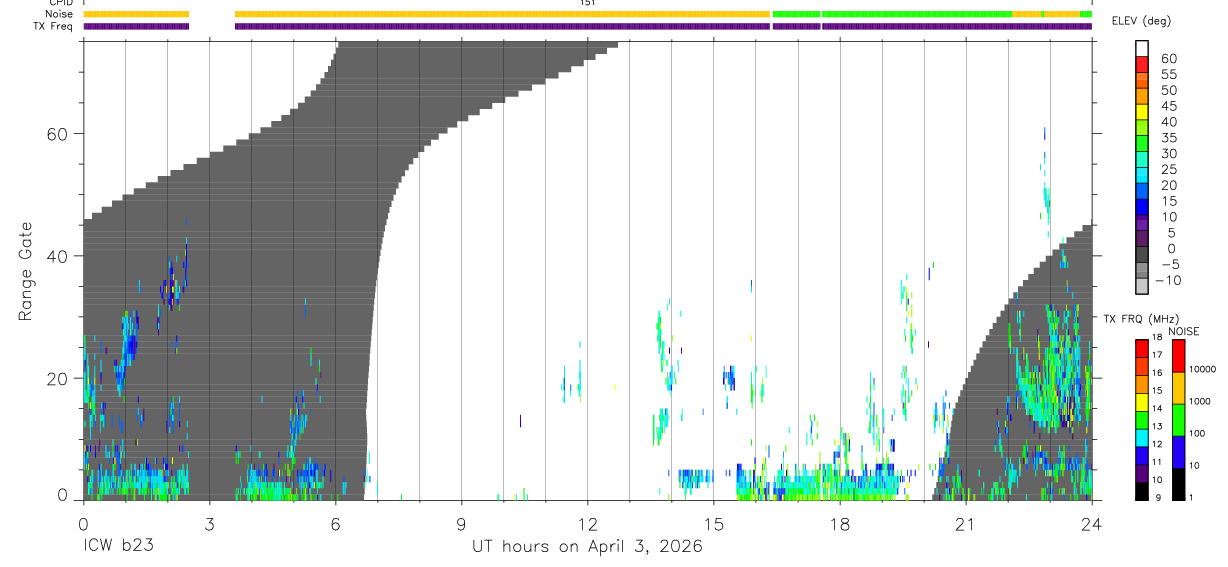This screenshot has height=567, width=1228.
Task: Click the '30' value on ELEV scale
Action: (1168, 154)
